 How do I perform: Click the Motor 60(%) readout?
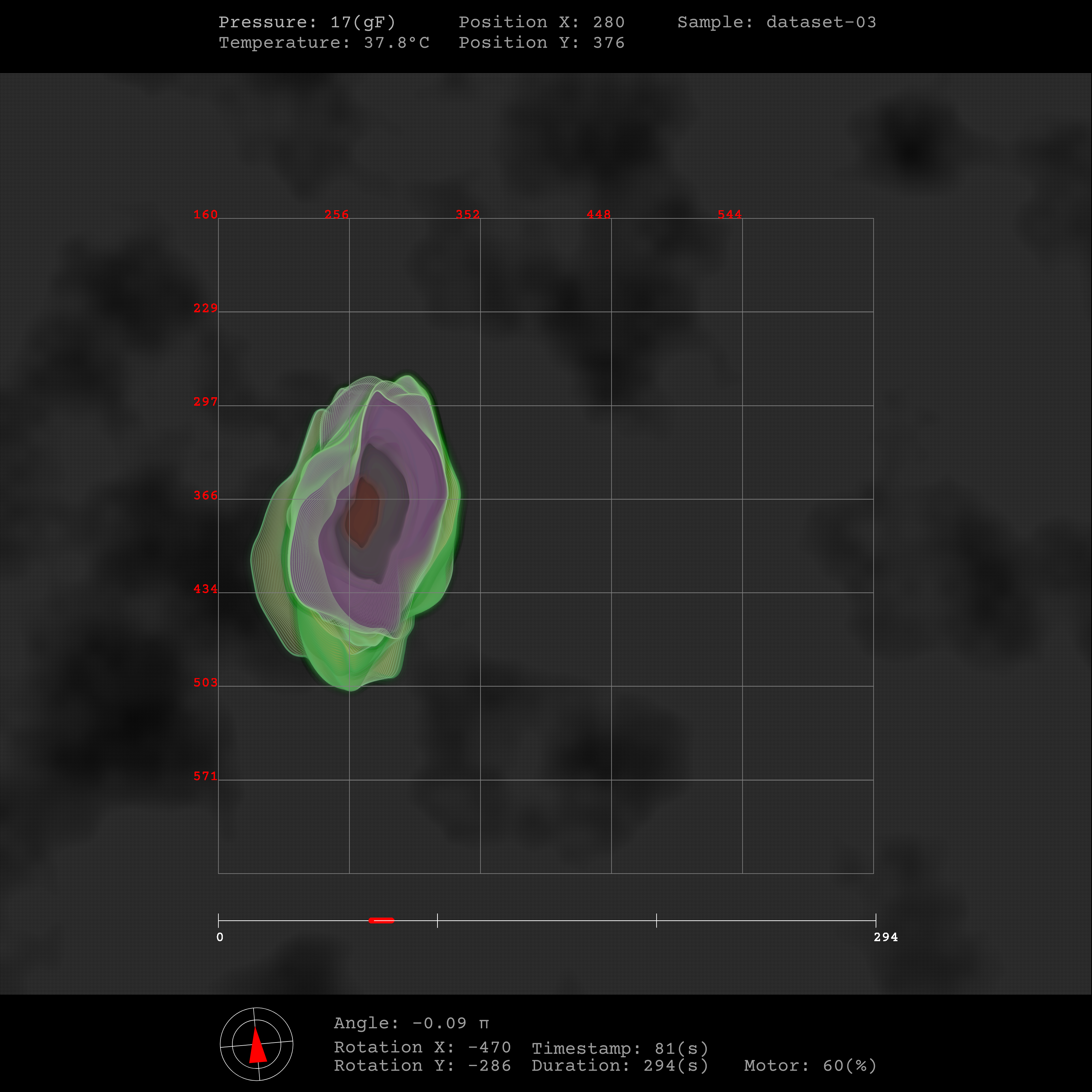click(x=810, y=1065)
